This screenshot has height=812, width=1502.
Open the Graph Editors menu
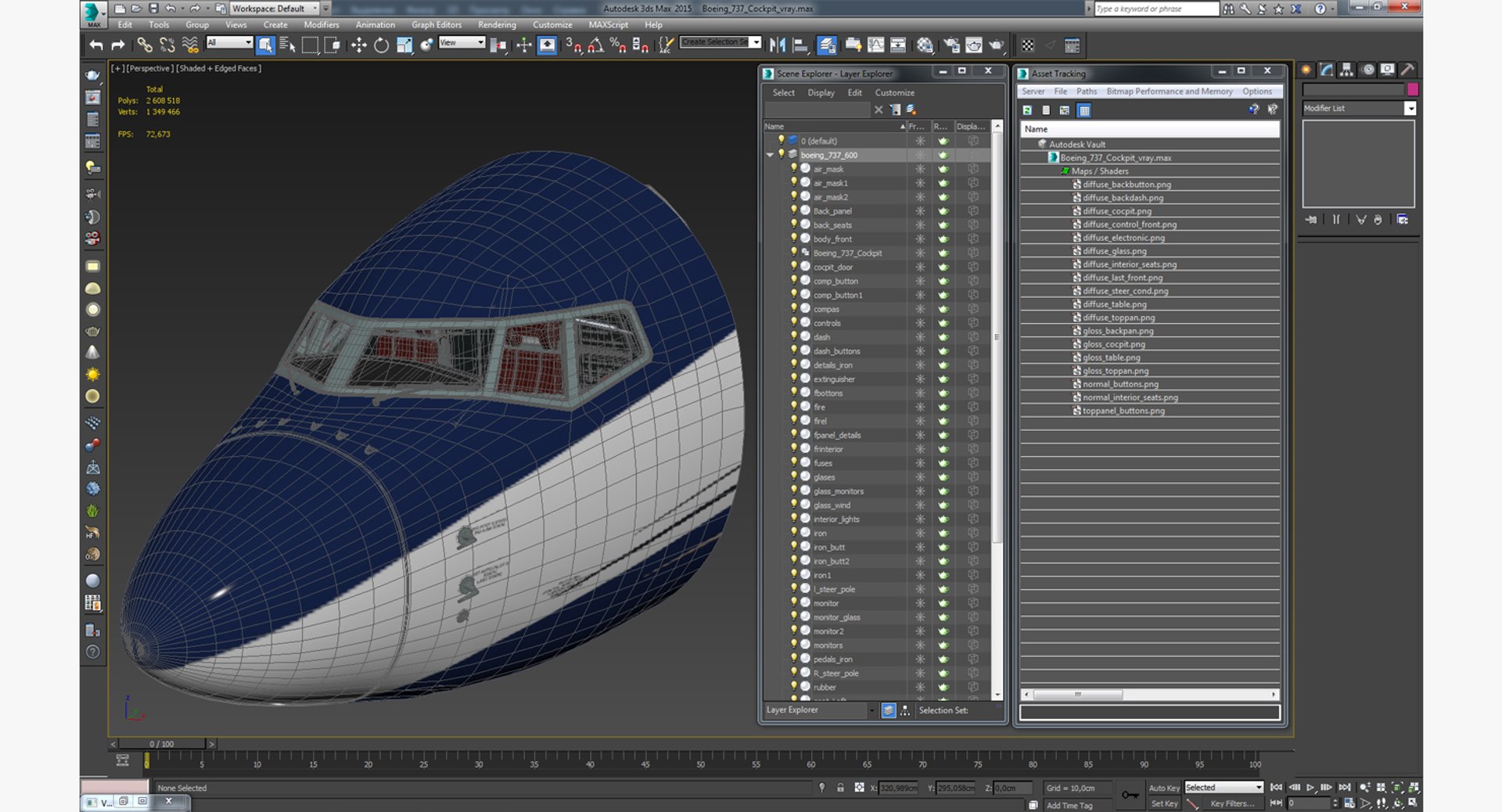tap(437, 25)
